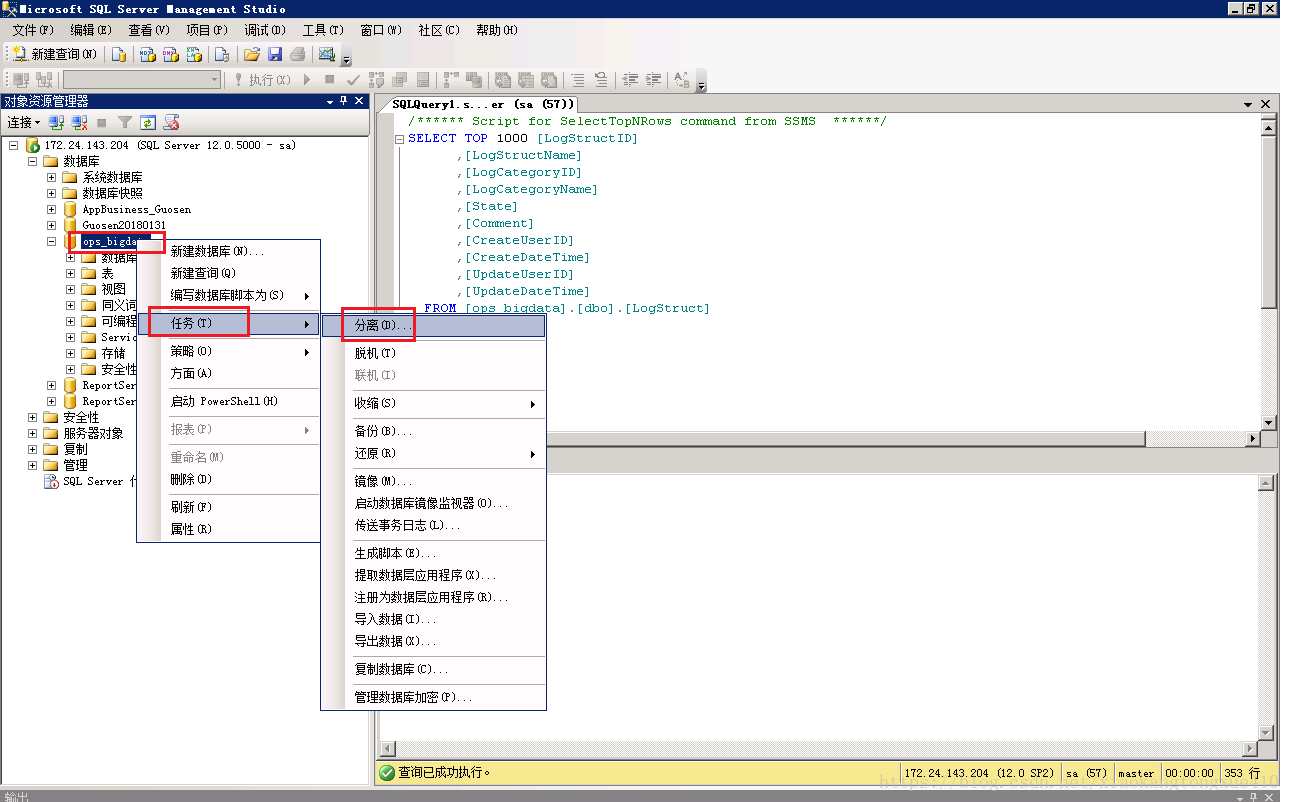Screen dimensions: 1290x802
Task: Choose 脱机(T) in the Tasks submenu
Action: point(433,353)
